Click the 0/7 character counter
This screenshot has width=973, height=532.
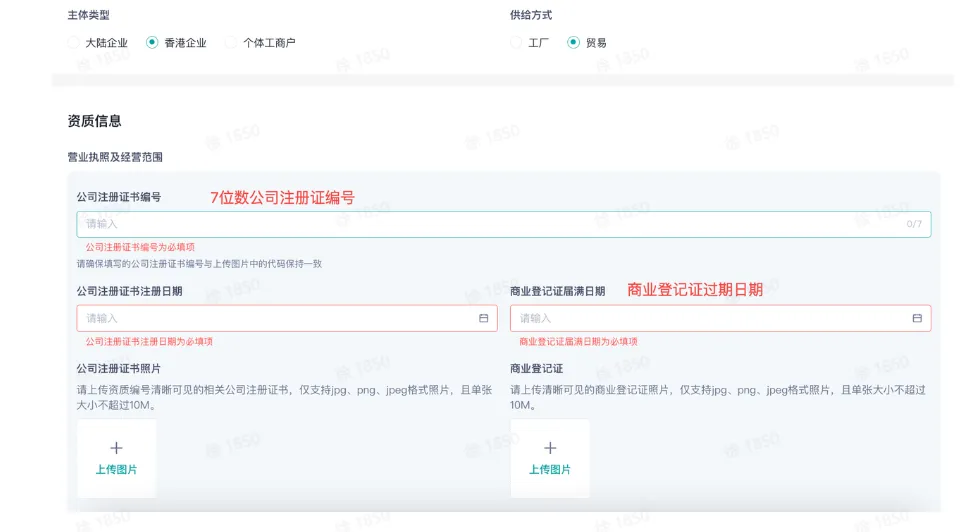coord(914,224)
